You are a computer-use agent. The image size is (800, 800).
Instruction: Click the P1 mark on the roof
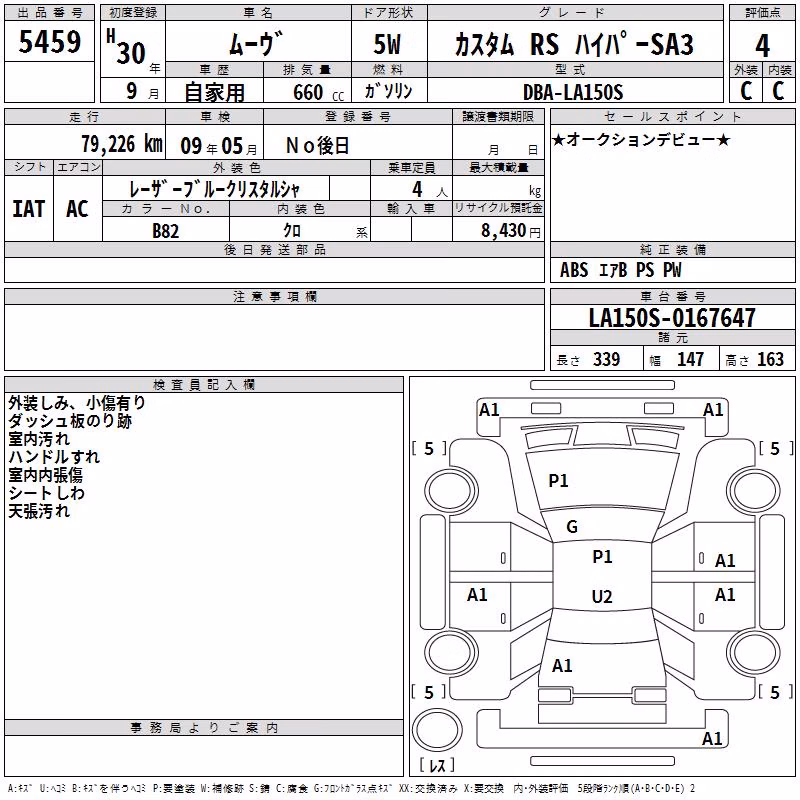point(602,557)
